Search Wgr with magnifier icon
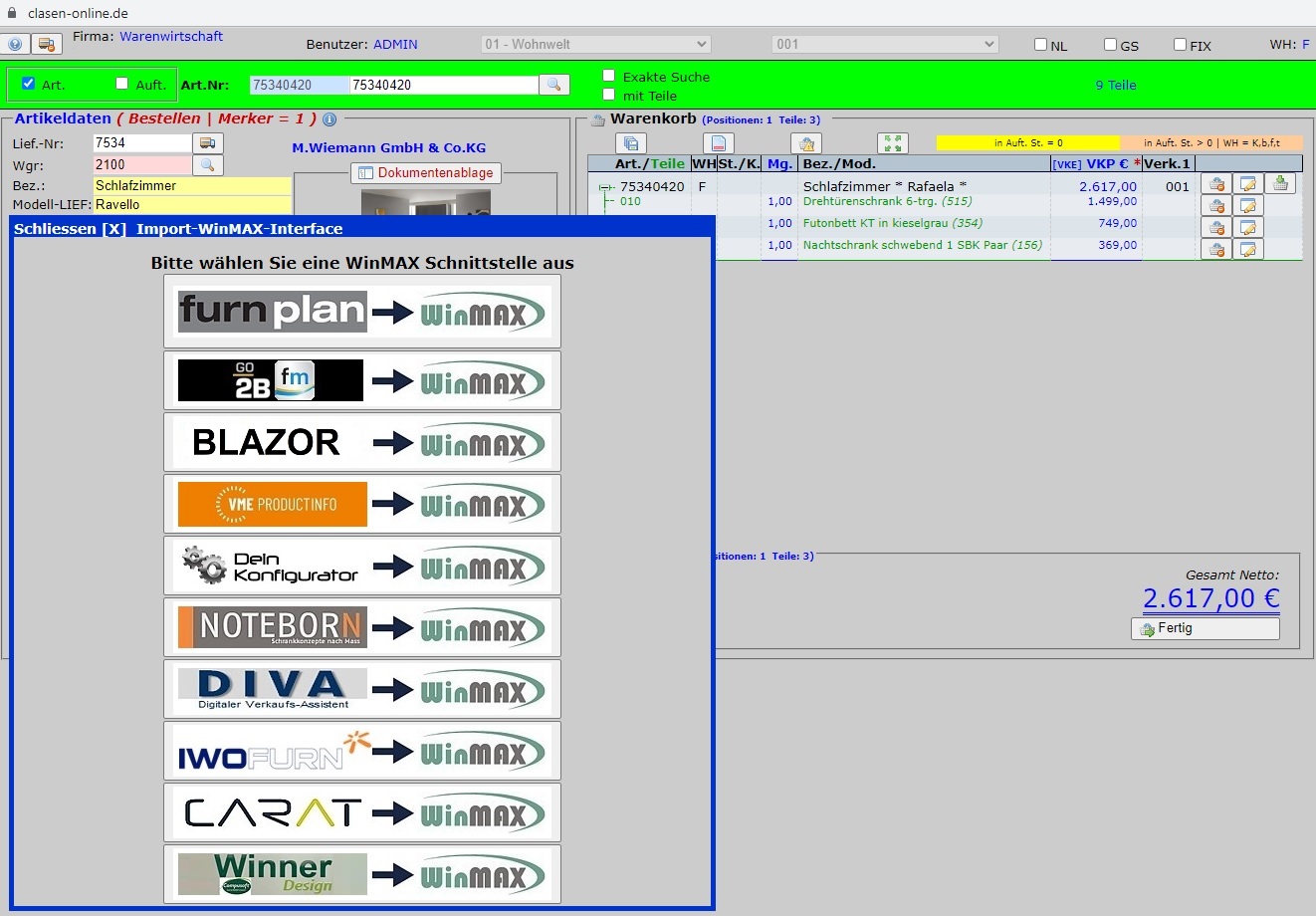 click(208, 164)
